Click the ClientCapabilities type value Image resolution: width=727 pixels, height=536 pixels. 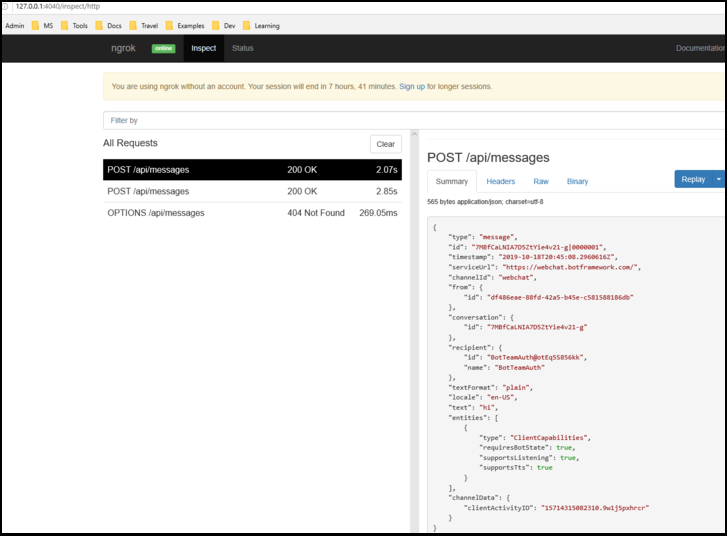coord(550,438)
